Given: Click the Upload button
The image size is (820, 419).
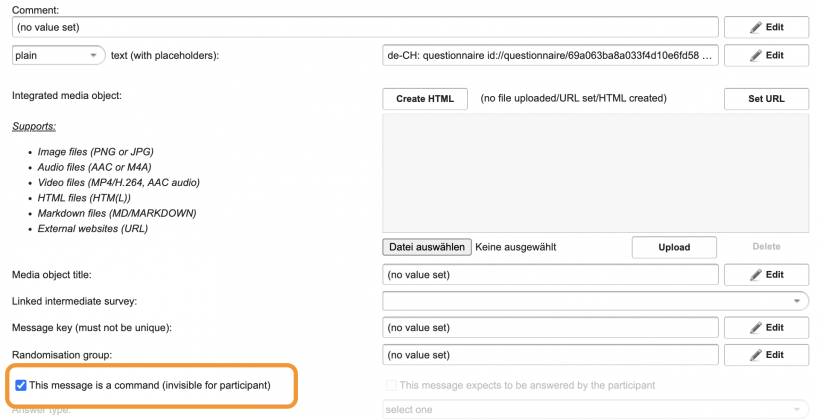Looking at the screenshot, I should [x=674, y=247].
